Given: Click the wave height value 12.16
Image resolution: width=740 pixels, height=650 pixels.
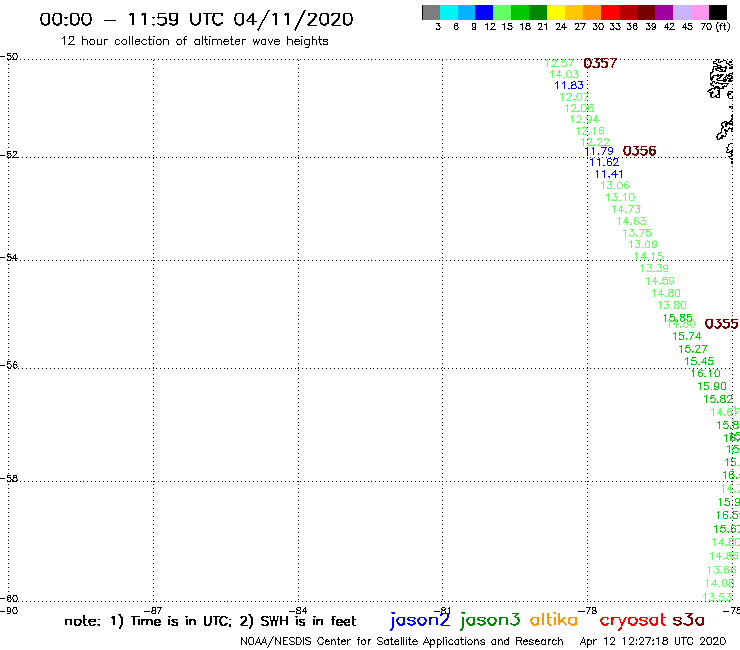Looking at the screenshot, I should 590,131.
